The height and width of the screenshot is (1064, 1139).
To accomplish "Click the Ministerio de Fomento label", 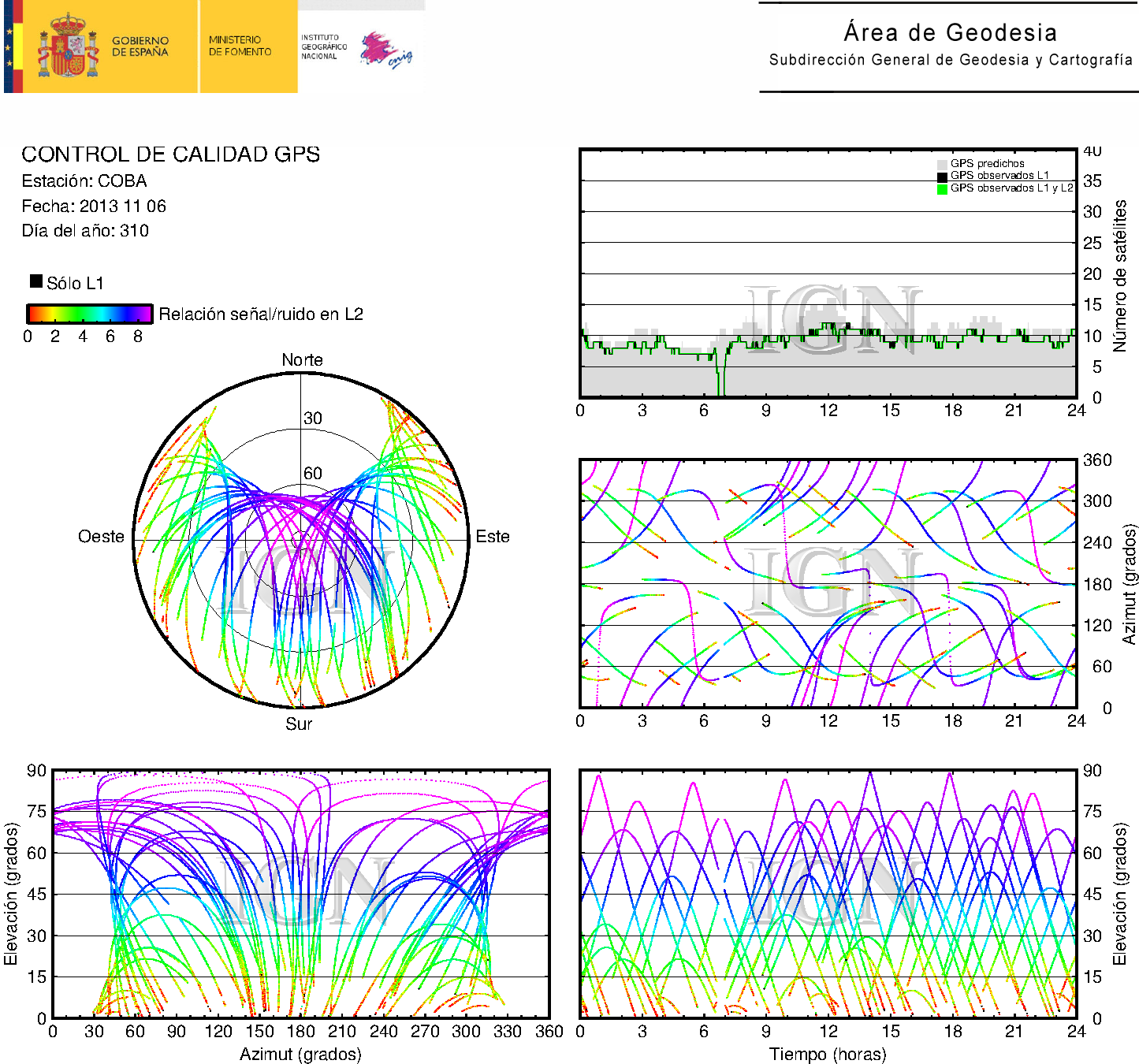I will (240, 46).
